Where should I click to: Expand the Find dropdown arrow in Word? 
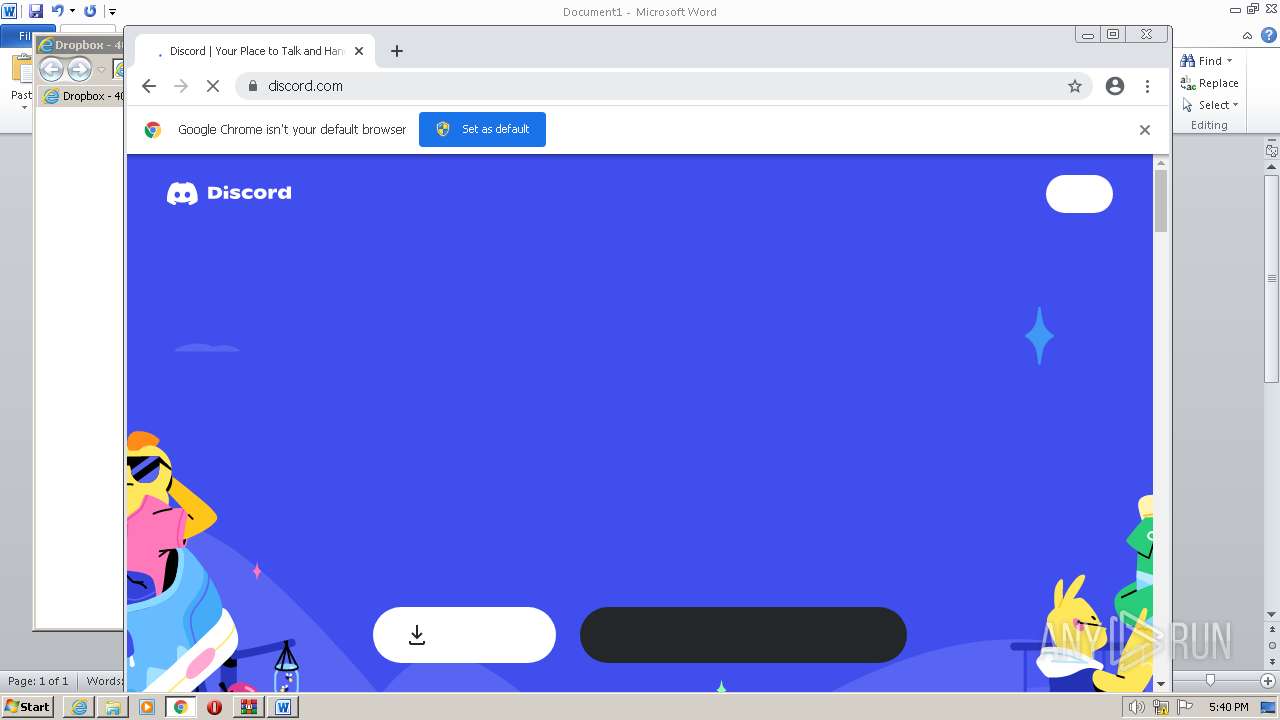(x=1230, y=61)
